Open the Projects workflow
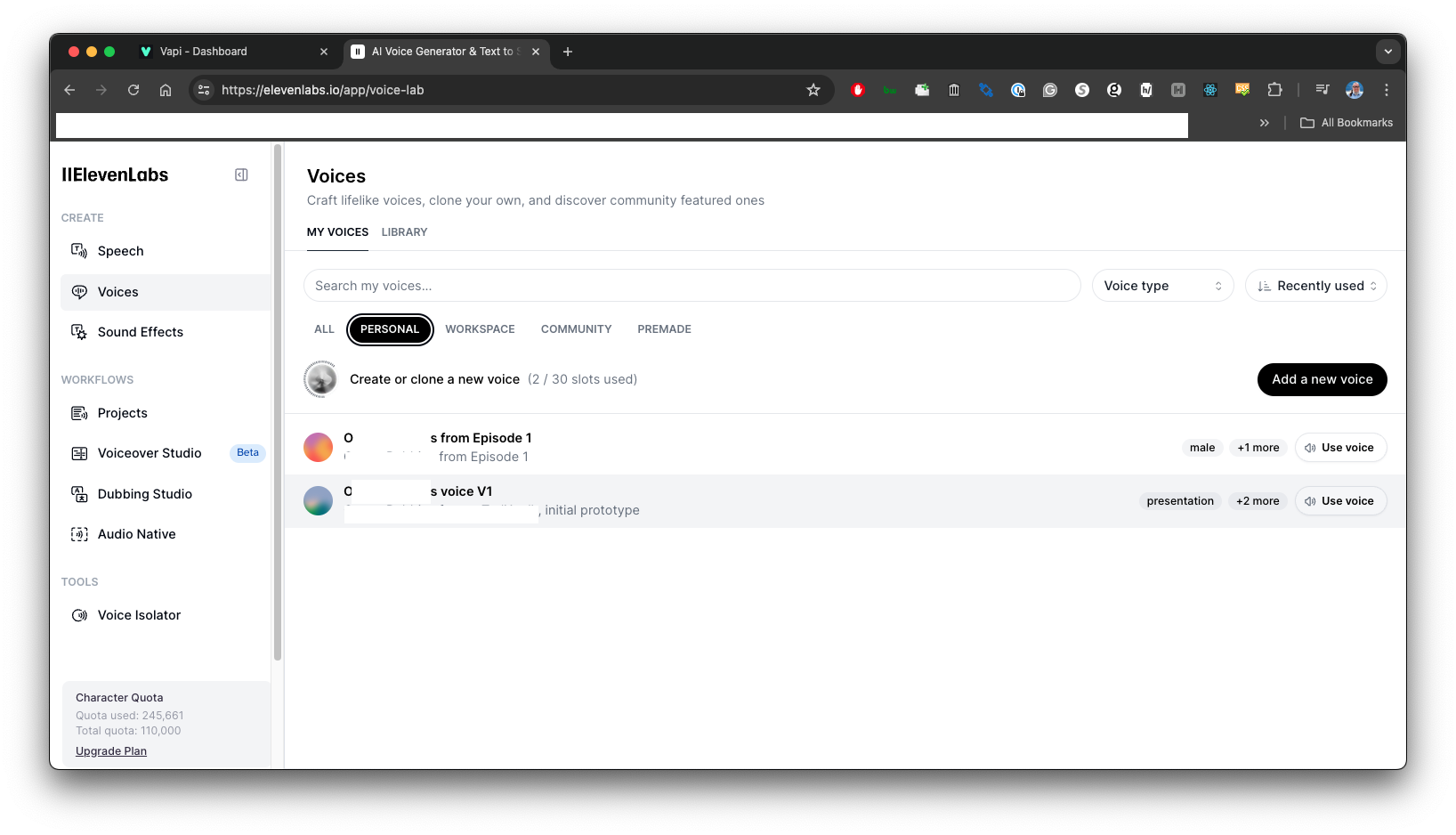The image size is (1456, 835). [166, 413]
